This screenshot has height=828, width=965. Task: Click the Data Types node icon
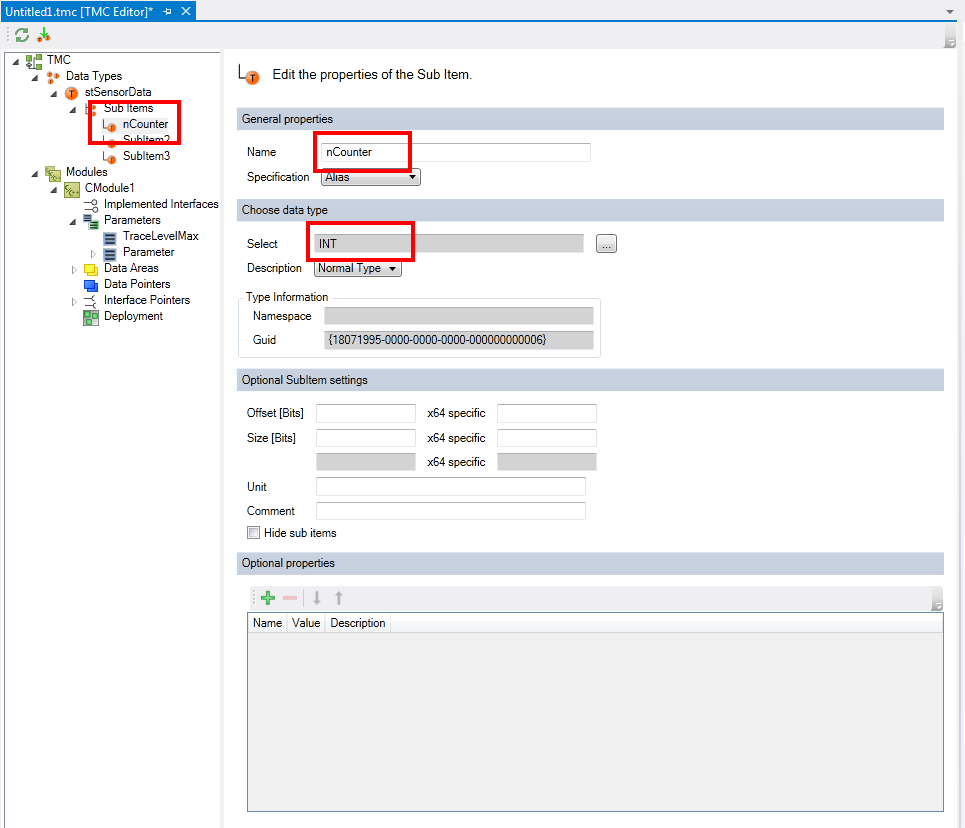coord(53,76)
